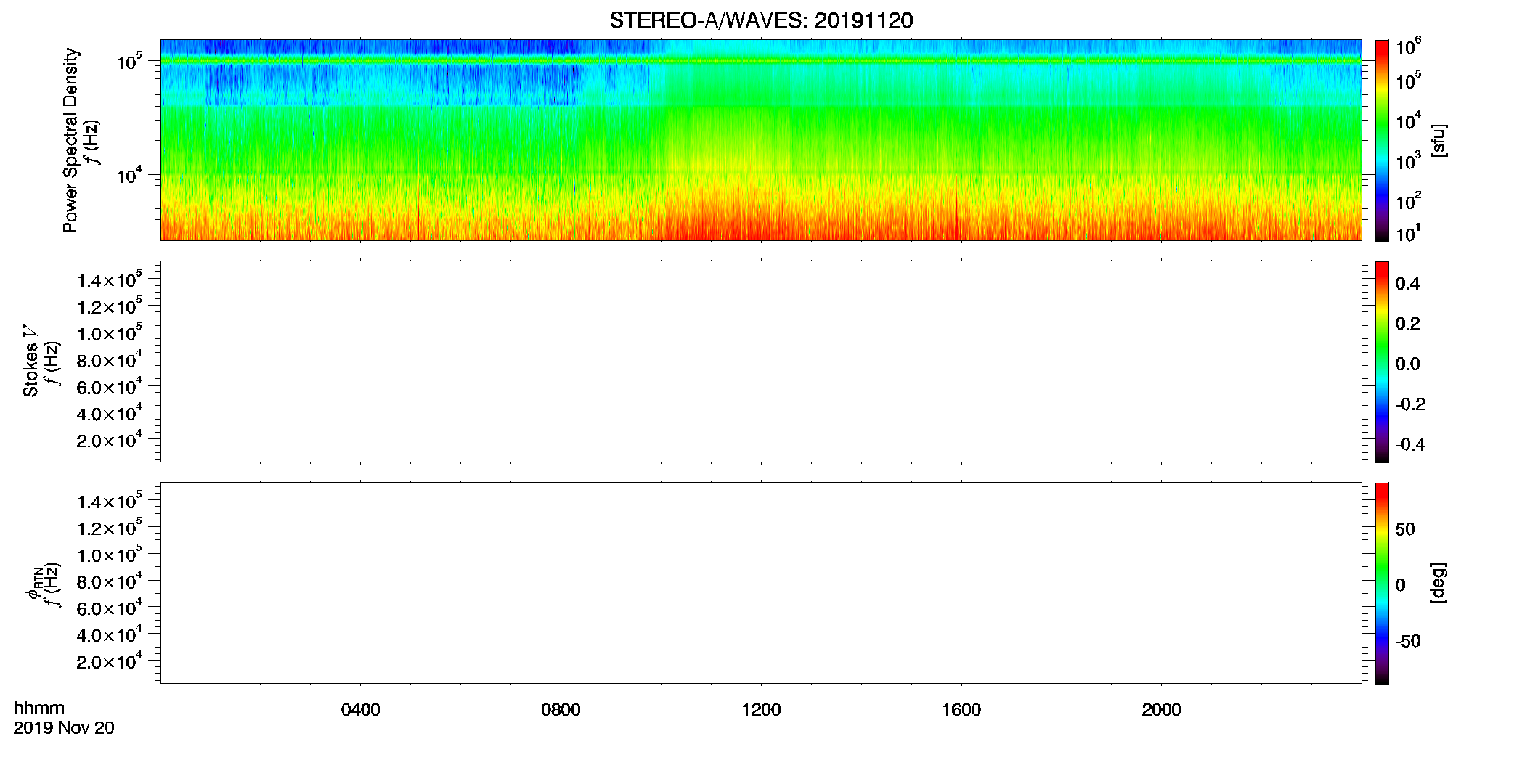Select the sfu power colorbar
Viewport: 1522px width, 784px height.
(x=1382, y=140)
